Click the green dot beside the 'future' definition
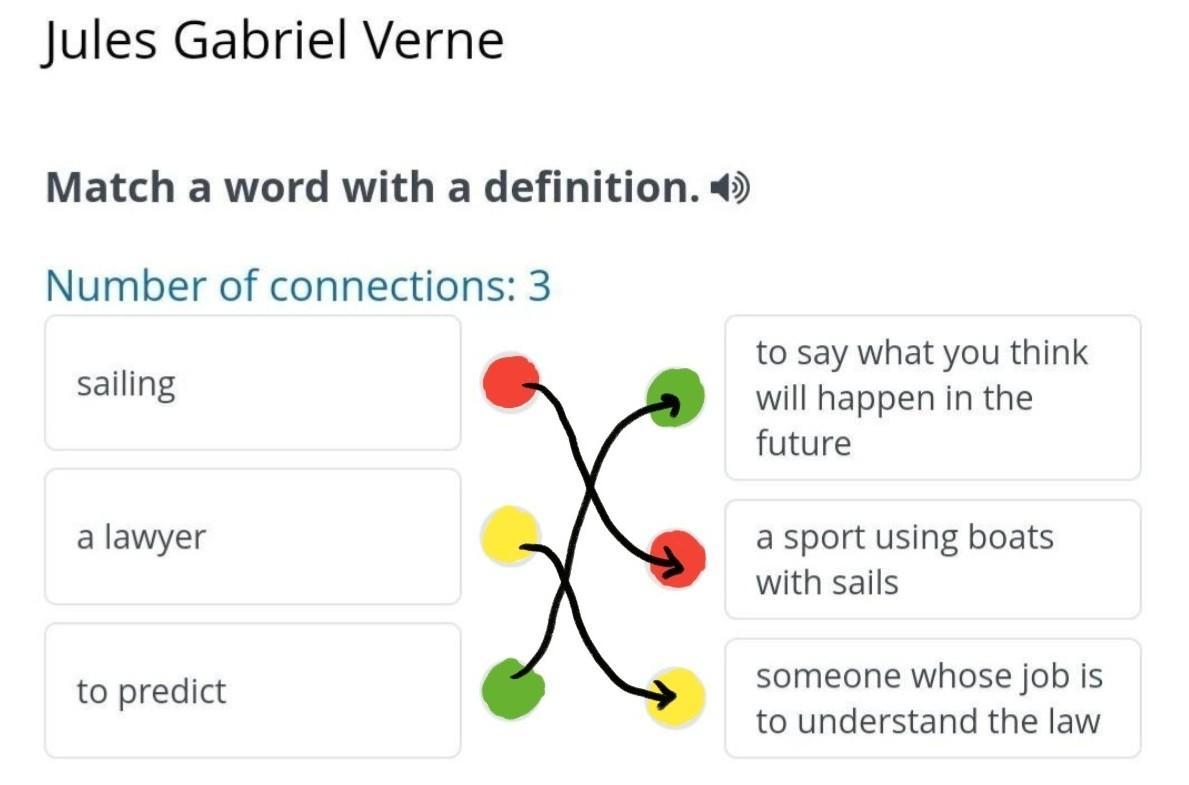Screen dimensions: 1189x785 675,397
